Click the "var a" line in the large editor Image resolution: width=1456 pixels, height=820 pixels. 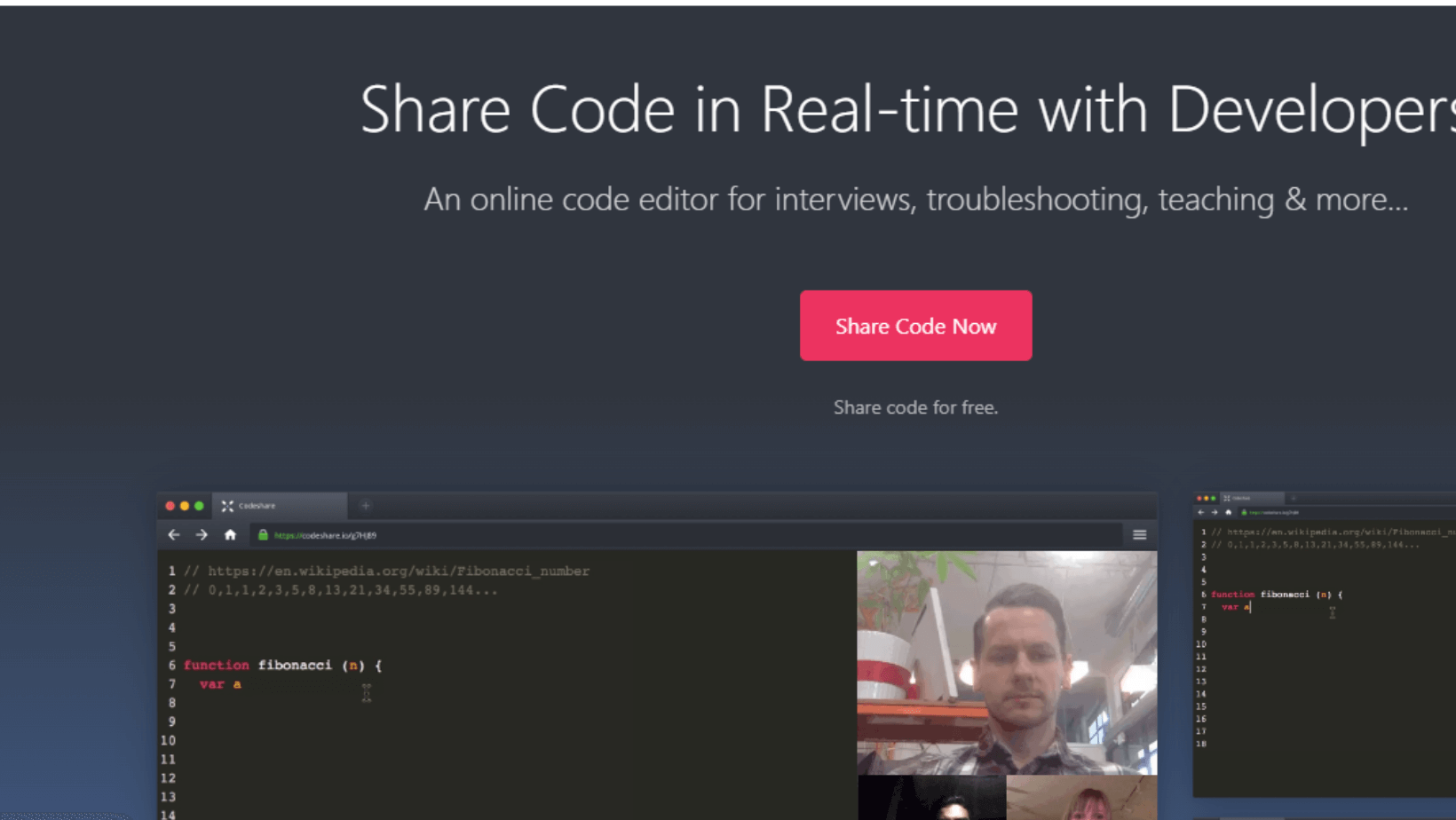coord(220,684)
